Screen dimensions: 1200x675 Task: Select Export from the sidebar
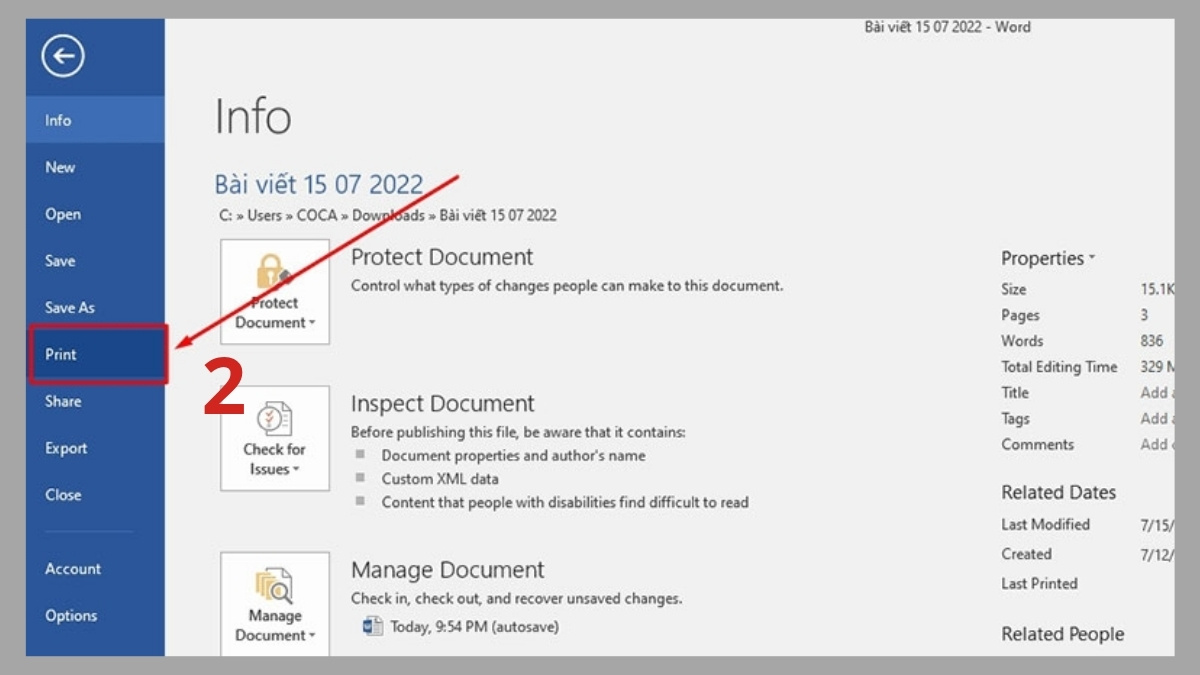[x=66, y=448]
